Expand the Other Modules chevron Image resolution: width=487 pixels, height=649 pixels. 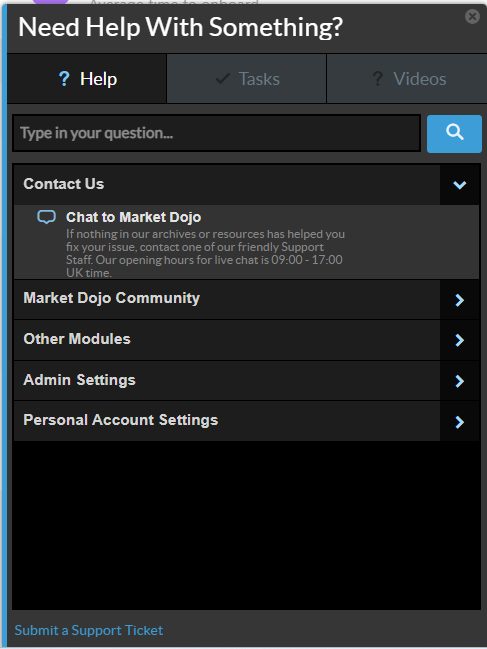tap(460, 340)
